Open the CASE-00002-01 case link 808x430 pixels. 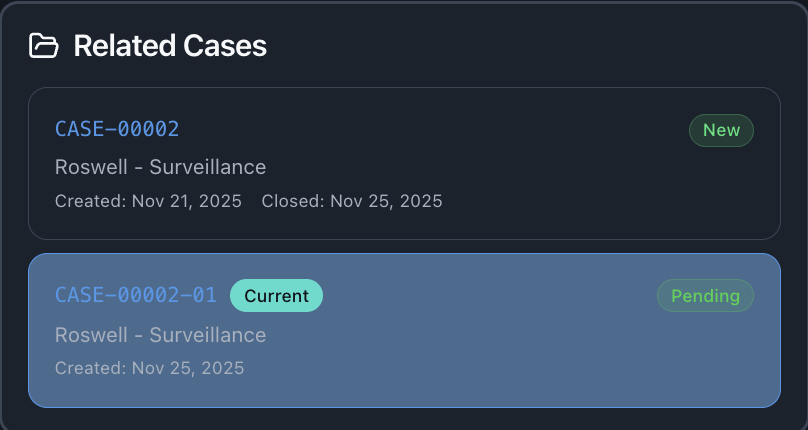(x=136, y=295)
